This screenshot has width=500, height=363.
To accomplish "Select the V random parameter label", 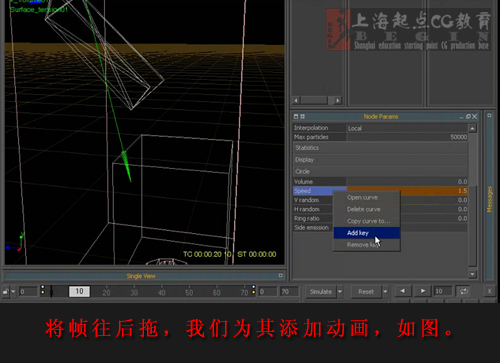I will [306, 200].
